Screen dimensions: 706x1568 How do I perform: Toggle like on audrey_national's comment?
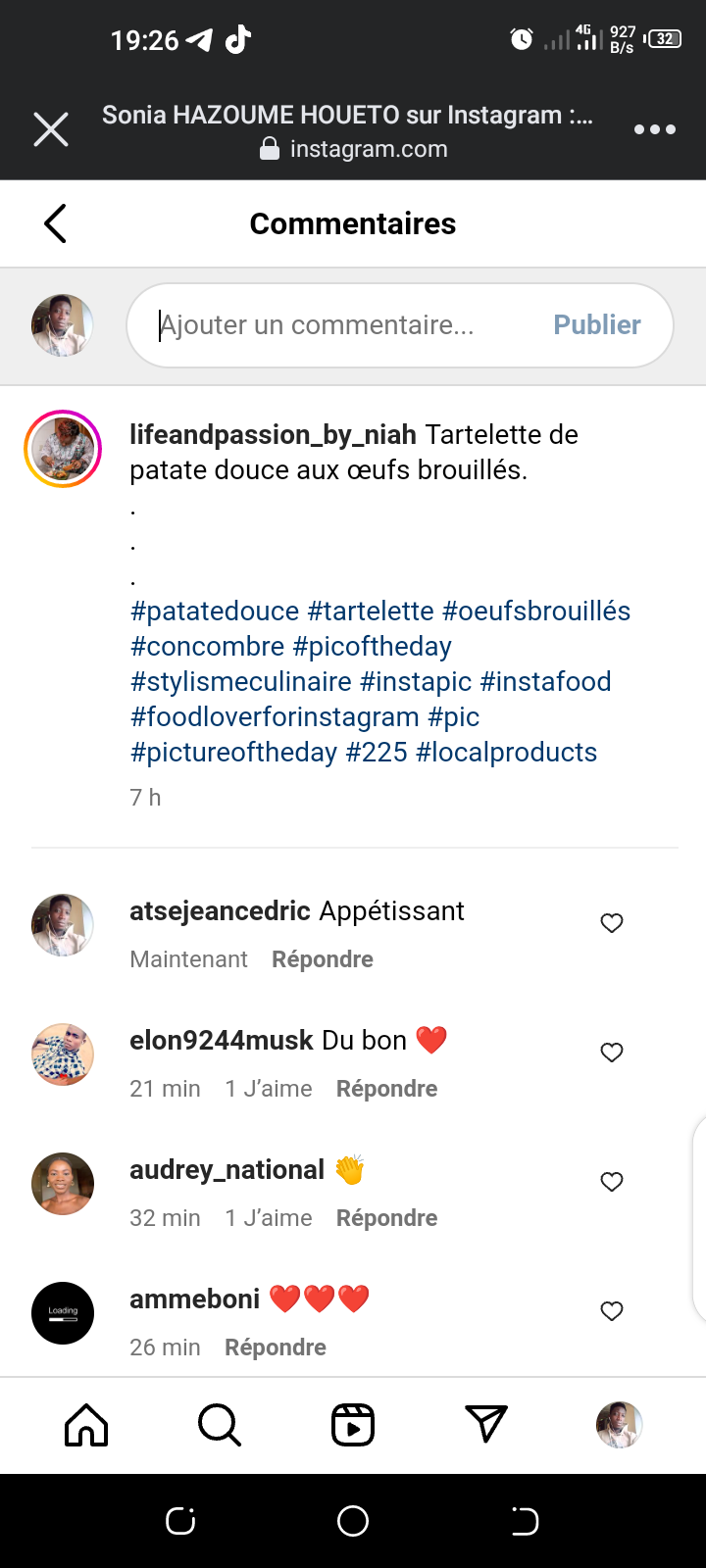click(612, 1182)
